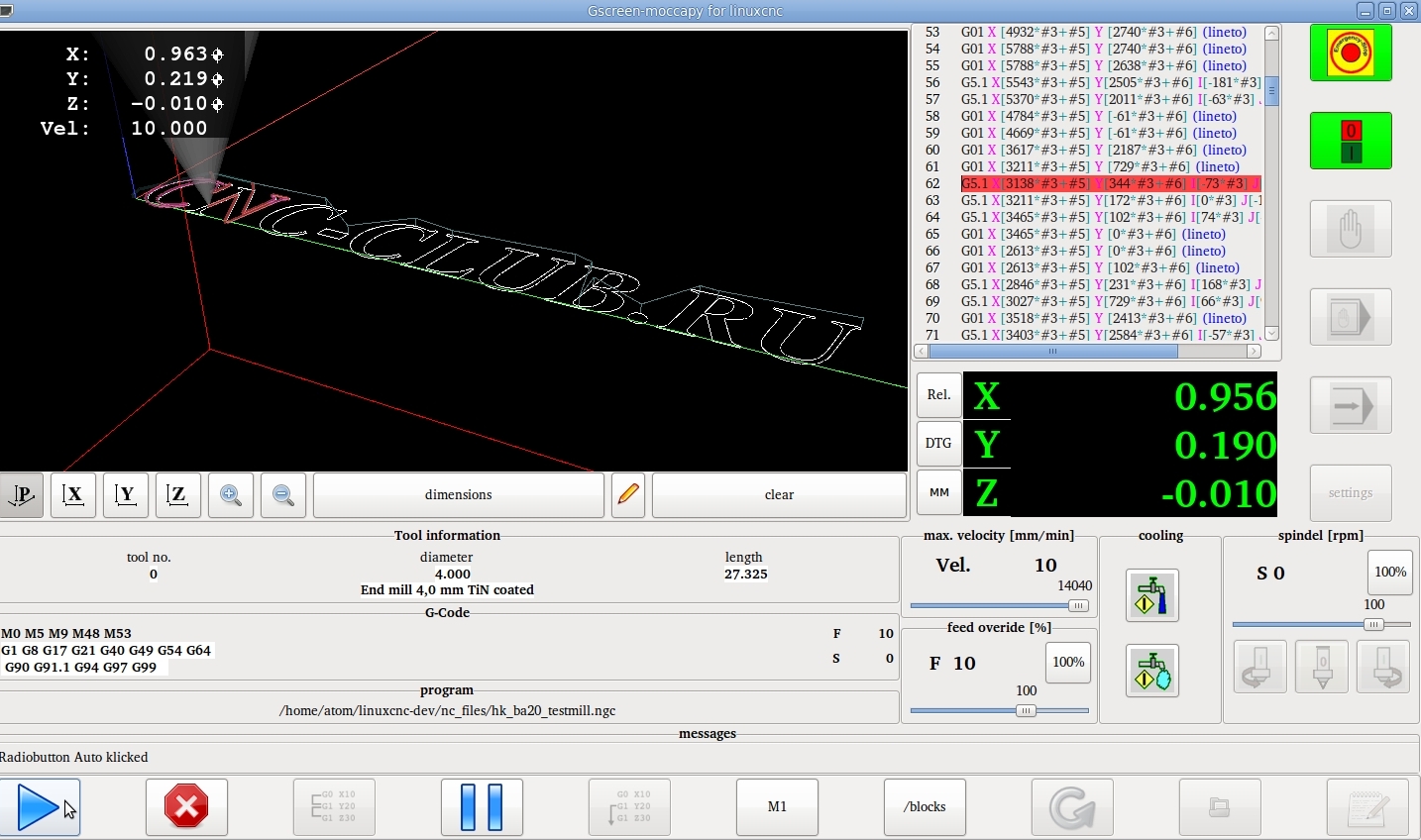1421x840 pixels.
Task: Click the Z axis DRO value -0.010
Action: pyautogui.click(x=1218, y=494)
